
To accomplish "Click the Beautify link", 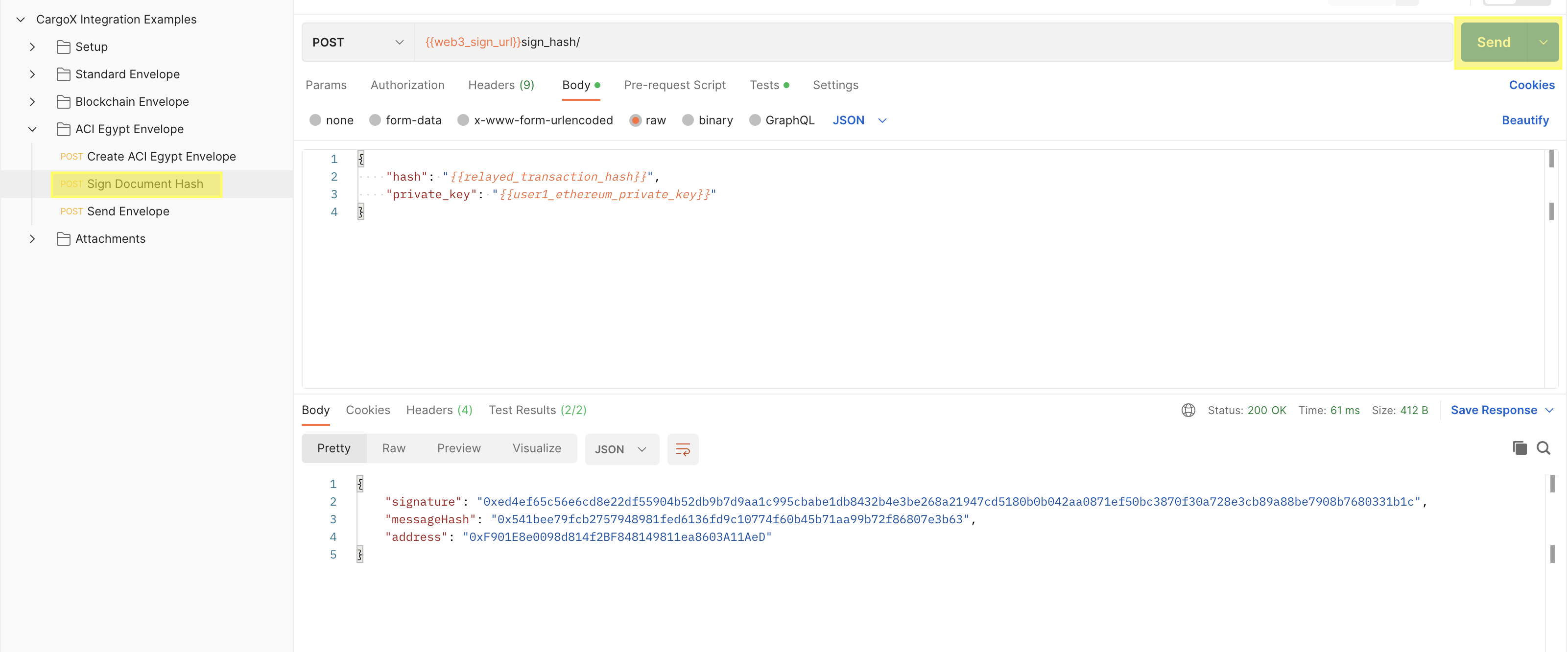I will click(1525, 120).
